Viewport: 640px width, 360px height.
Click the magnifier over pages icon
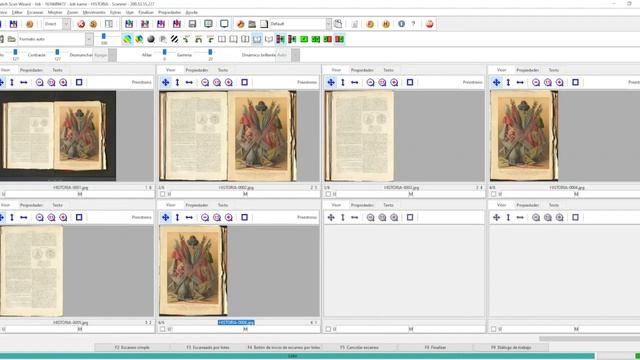tap(338, 24)
